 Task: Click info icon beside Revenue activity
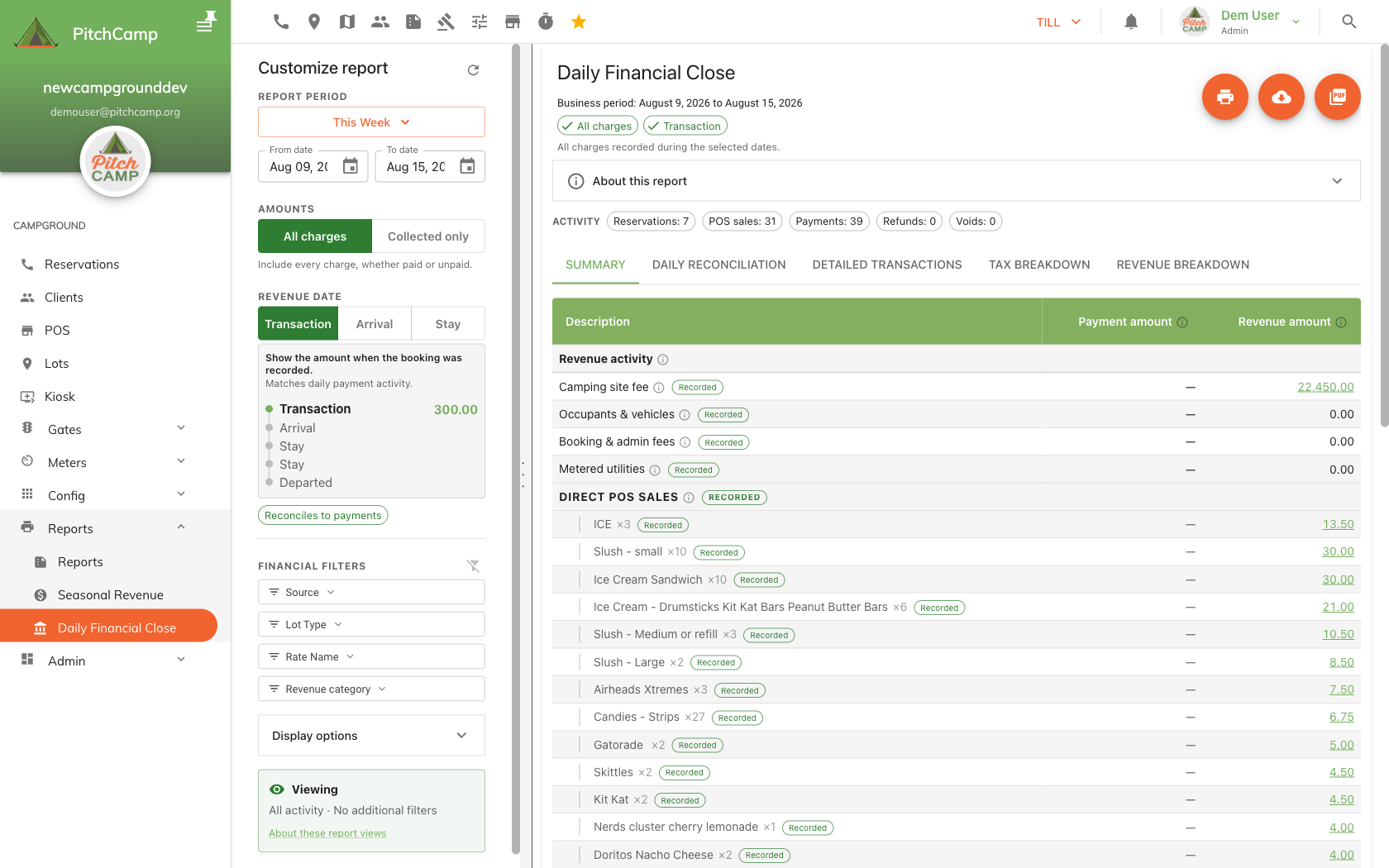coord(663,360)
